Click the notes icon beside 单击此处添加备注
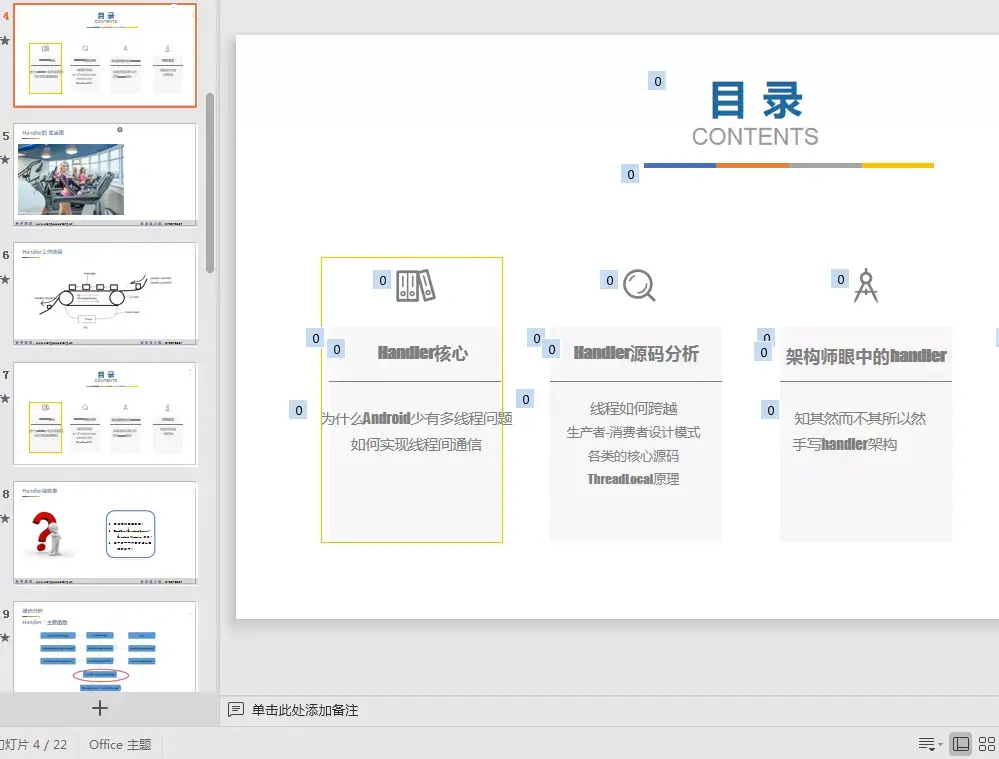The height and width of the screenshot is (759, 999). coord(236,709)
